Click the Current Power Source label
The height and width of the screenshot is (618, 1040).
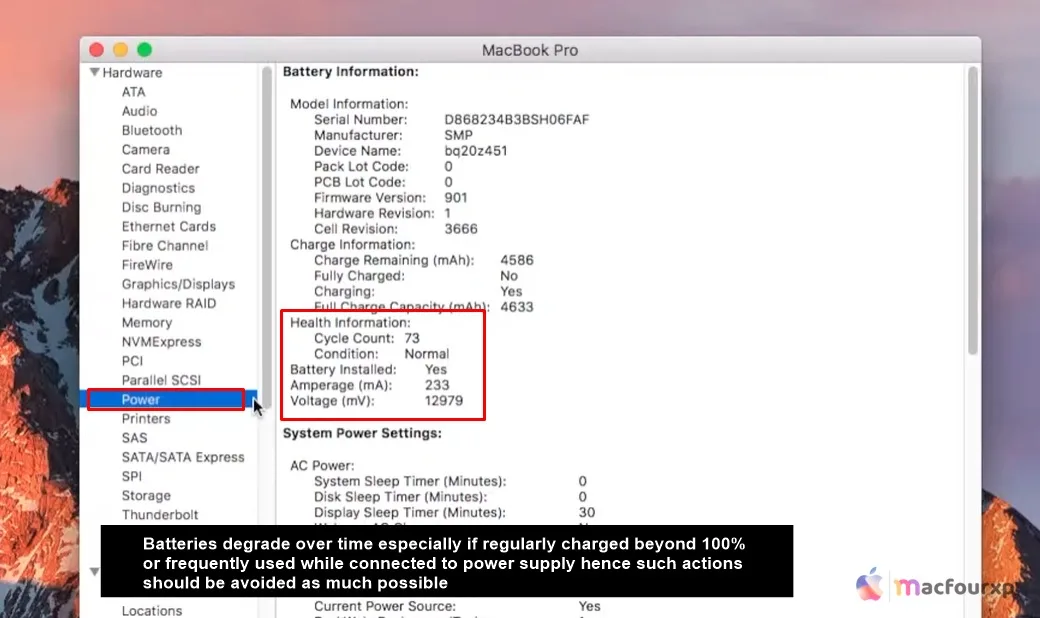click(x=385, y=606)
